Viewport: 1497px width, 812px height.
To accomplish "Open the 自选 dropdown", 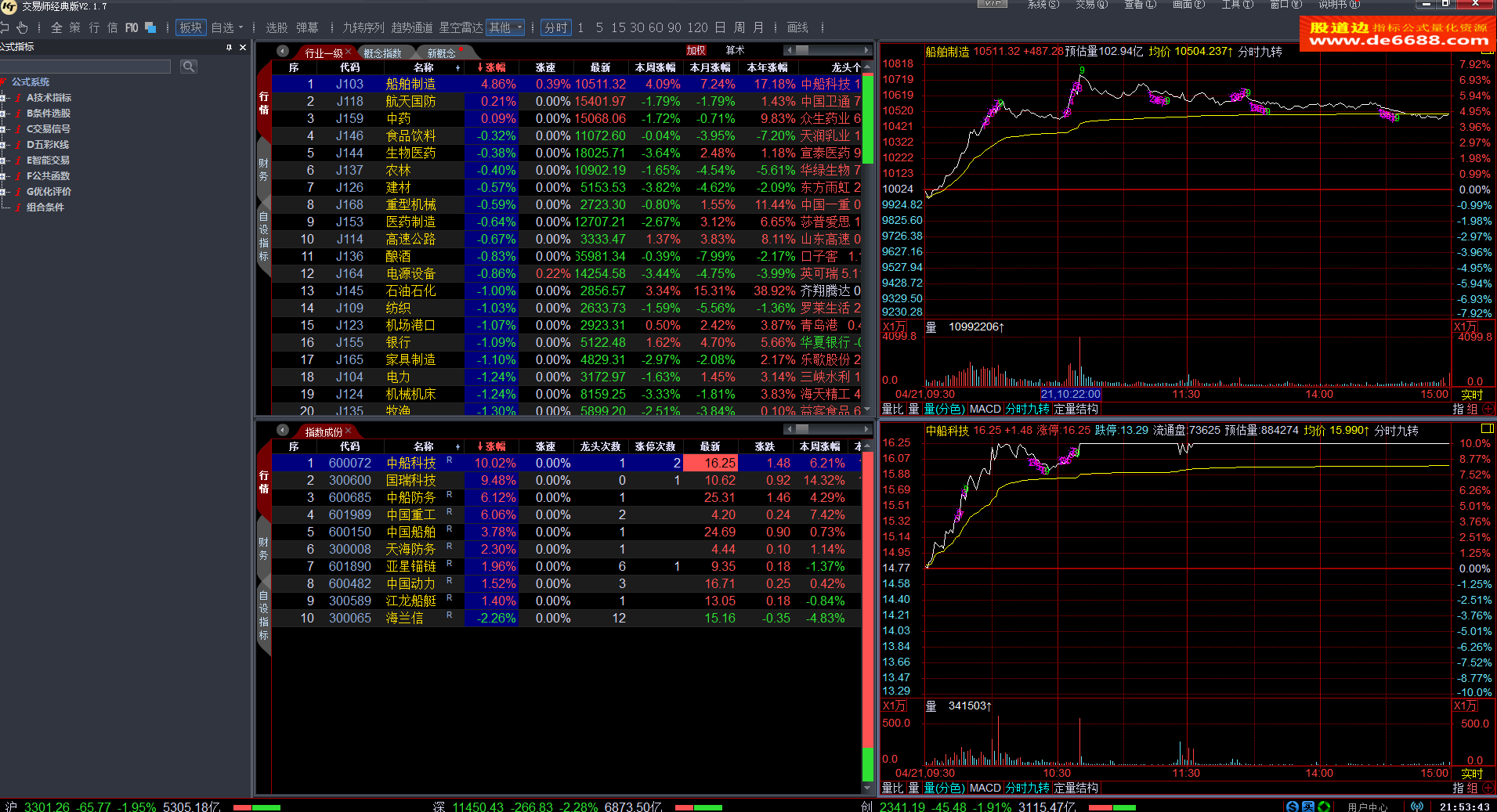I will click(x=227, y=27).
